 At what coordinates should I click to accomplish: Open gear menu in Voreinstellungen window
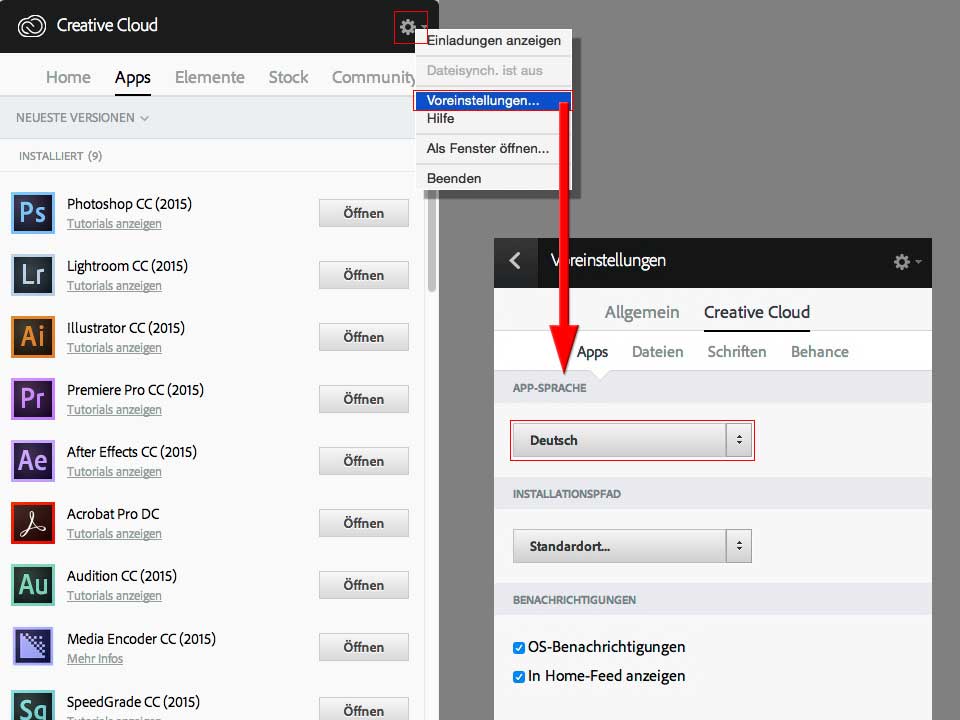point(907,262)
